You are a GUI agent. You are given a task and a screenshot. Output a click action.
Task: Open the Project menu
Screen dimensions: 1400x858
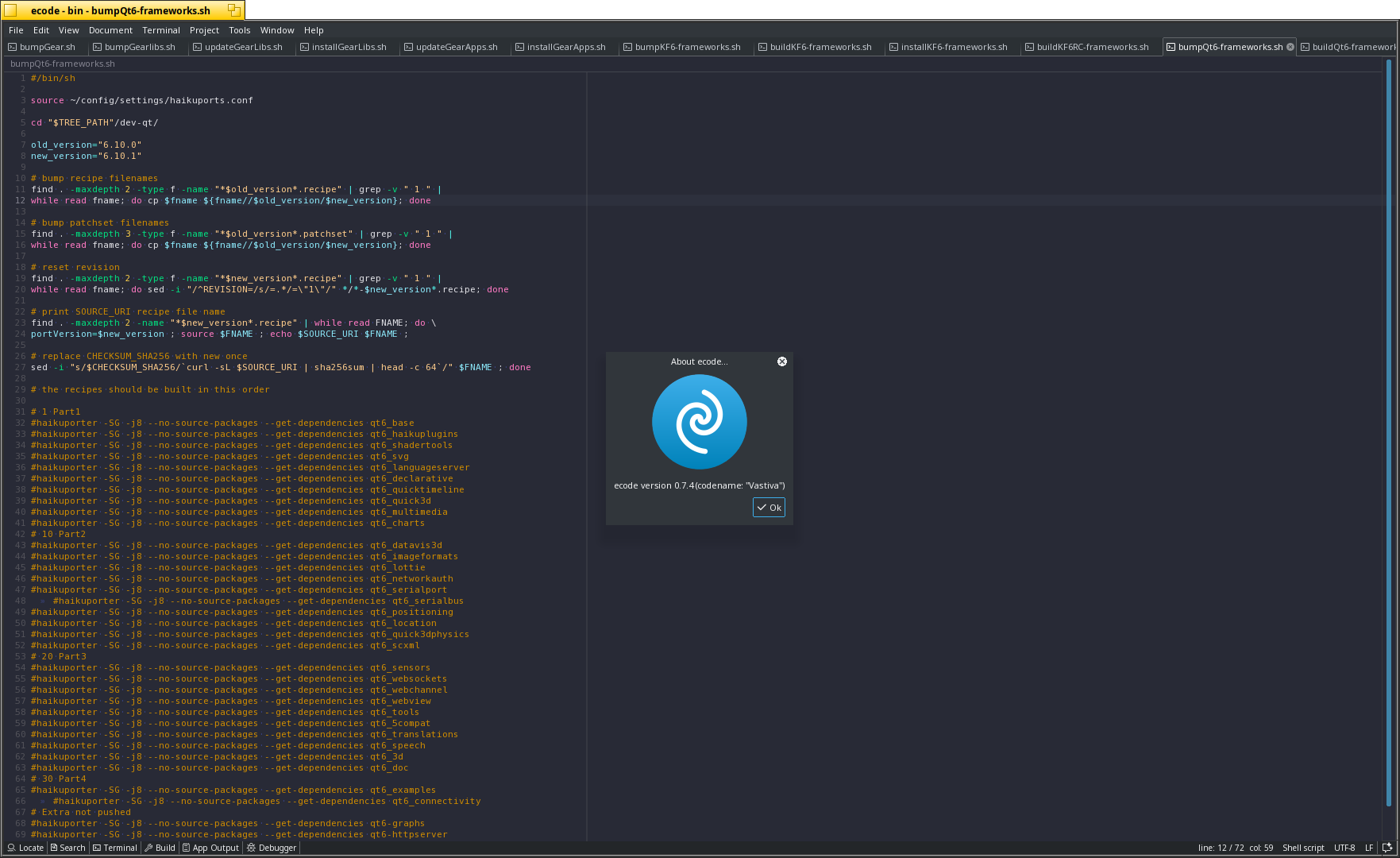coord(204,30)
